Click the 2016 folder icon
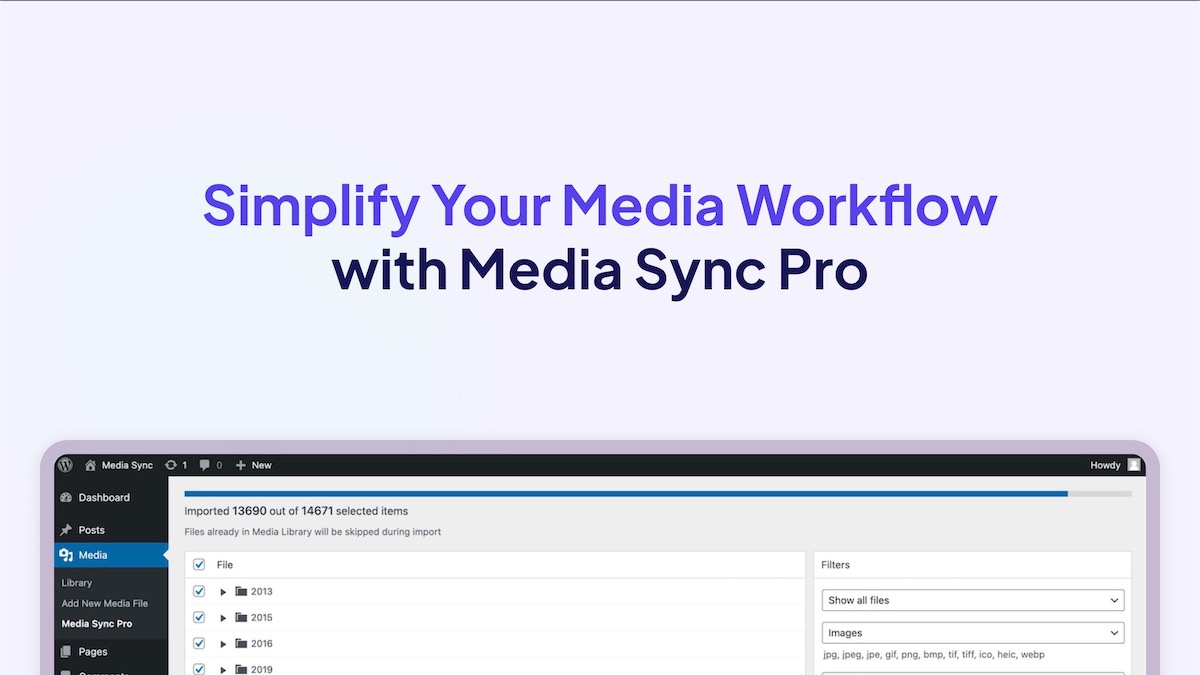Screen dimensions: 1200x675 pyautogui.click(x=241, y=643)
